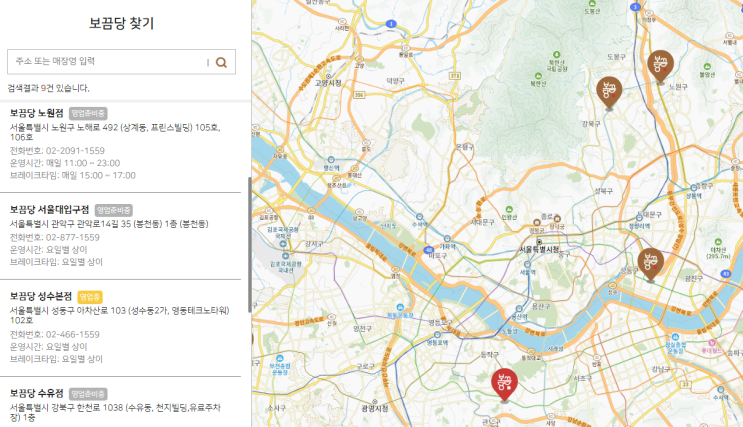This screenshot has width=743, height=427.
Task: Click the 아차산 mountain icon
Action: (718, 242)
